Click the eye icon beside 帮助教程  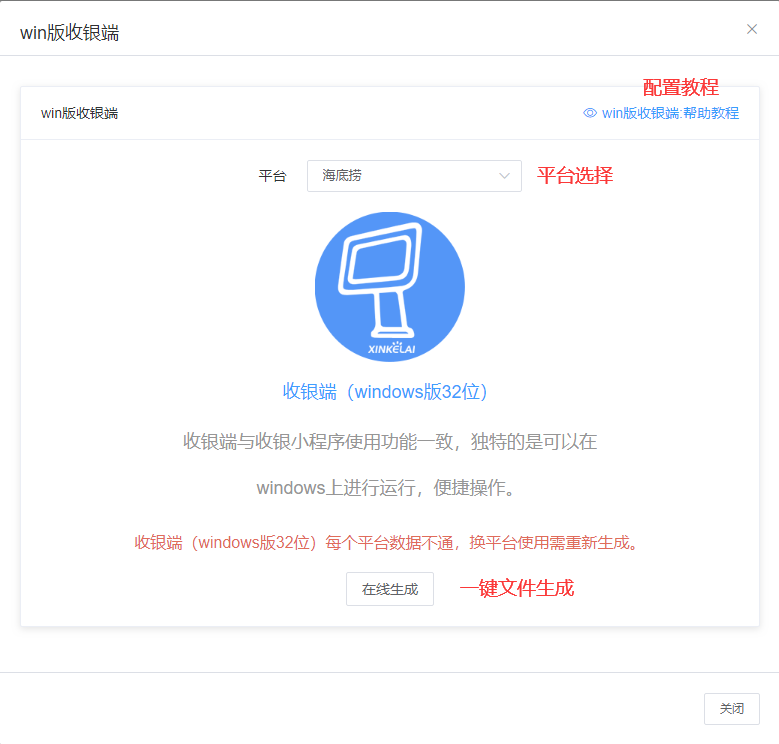pyautogui.click(x=590, y=113)
